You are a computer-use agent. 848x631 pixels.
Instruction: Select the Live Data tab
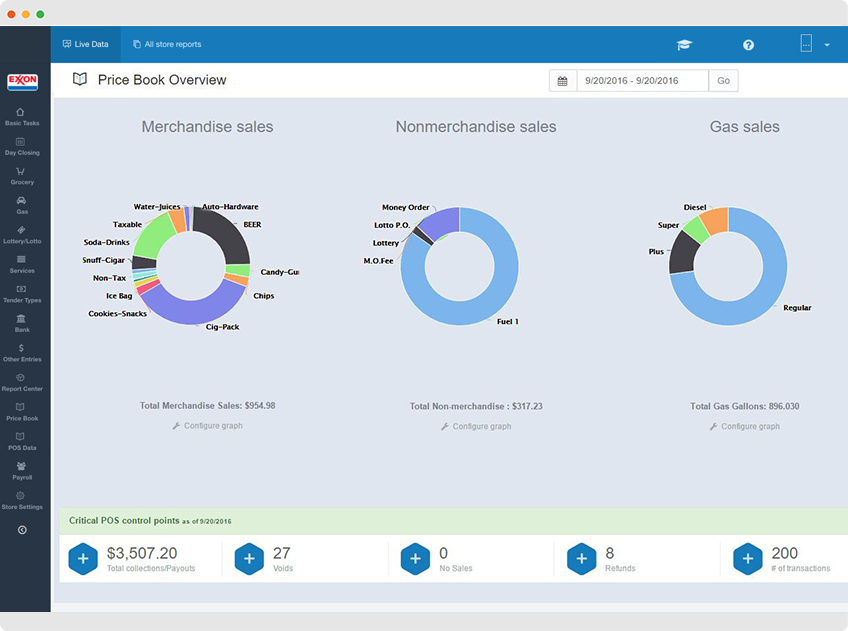click(x=85, y=44)
